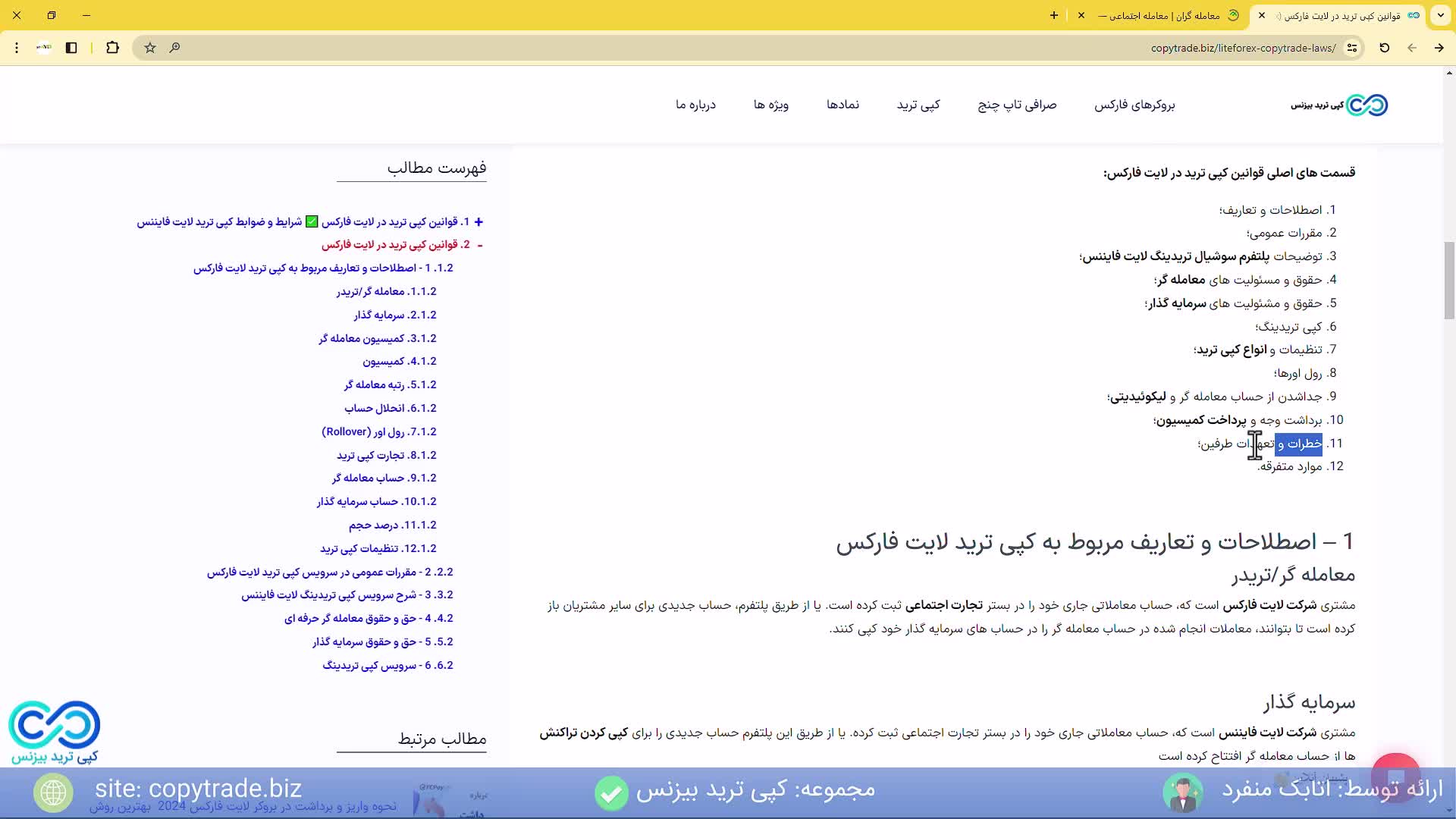Open site information icon beside URL
1456x819 pixels.
tap(1352, 48)
